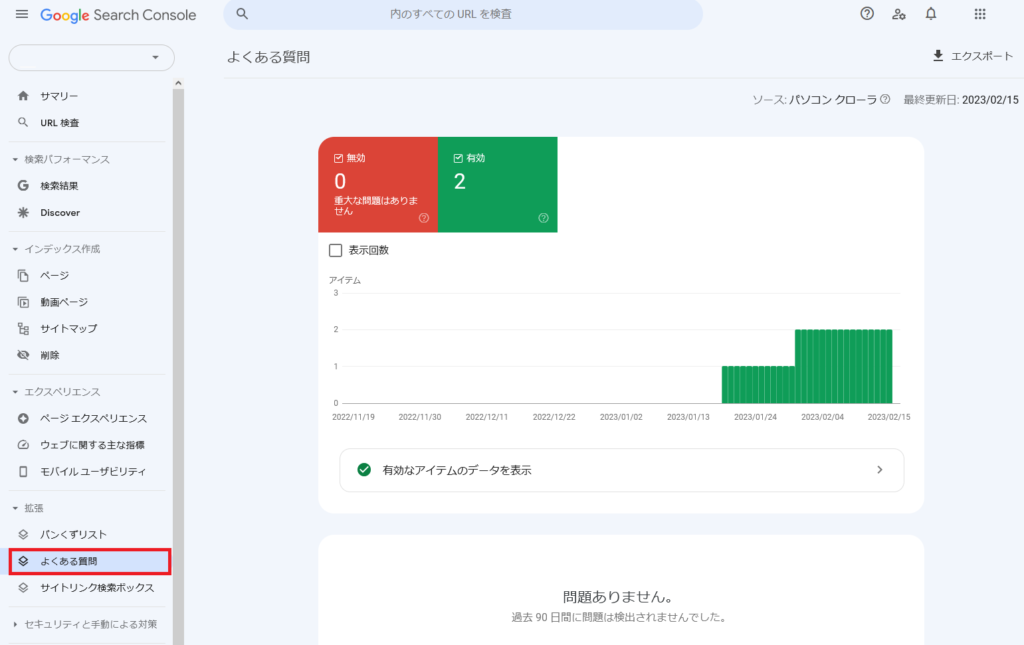
Task: Click the sidebar vertical scrollbar thumb
Action: (178, 366)
